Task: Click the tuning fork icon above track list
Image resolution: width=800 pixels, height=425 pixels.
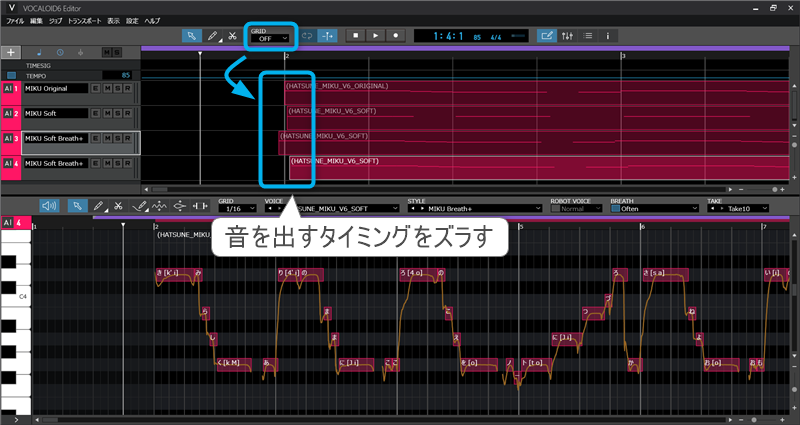Action: pyautogui.click(x=80, y=53)
